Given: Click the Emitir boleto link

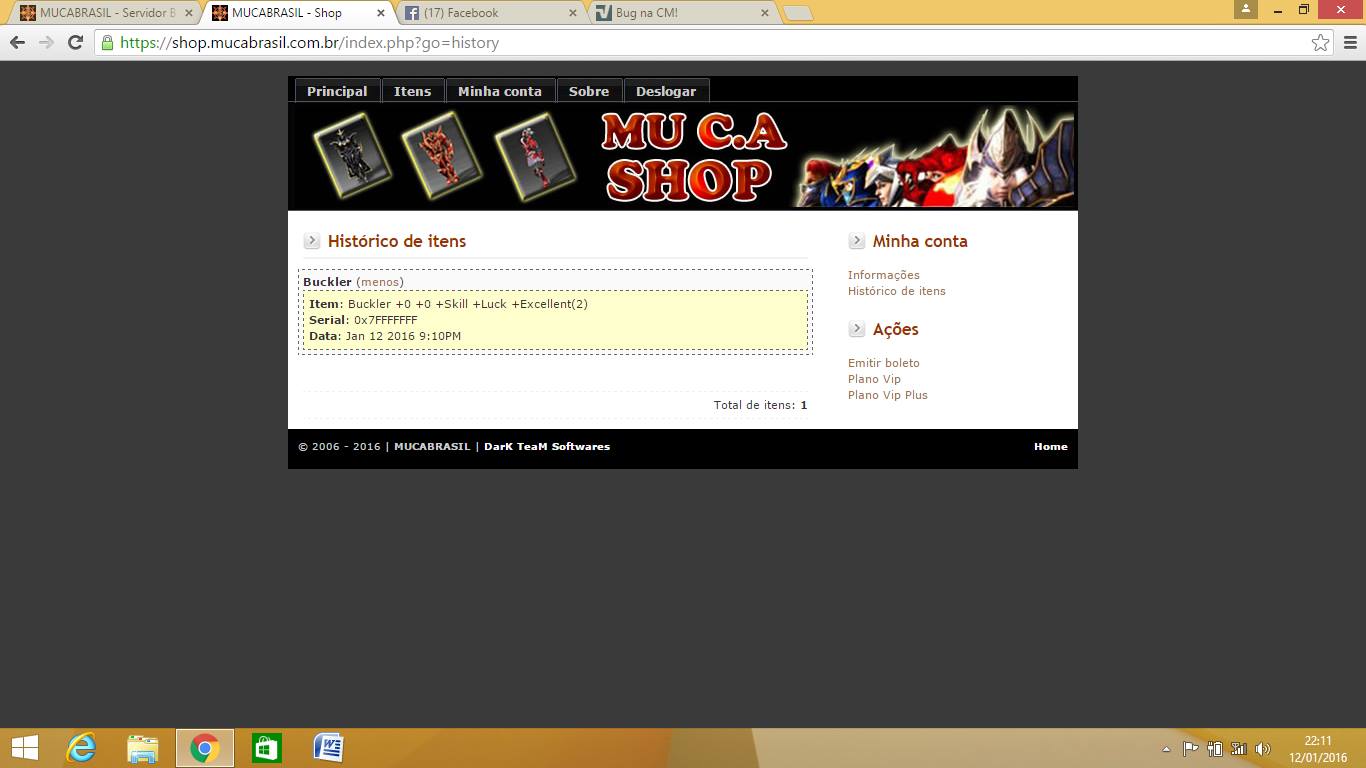Looking at the screenshot, I should [883, 363].
